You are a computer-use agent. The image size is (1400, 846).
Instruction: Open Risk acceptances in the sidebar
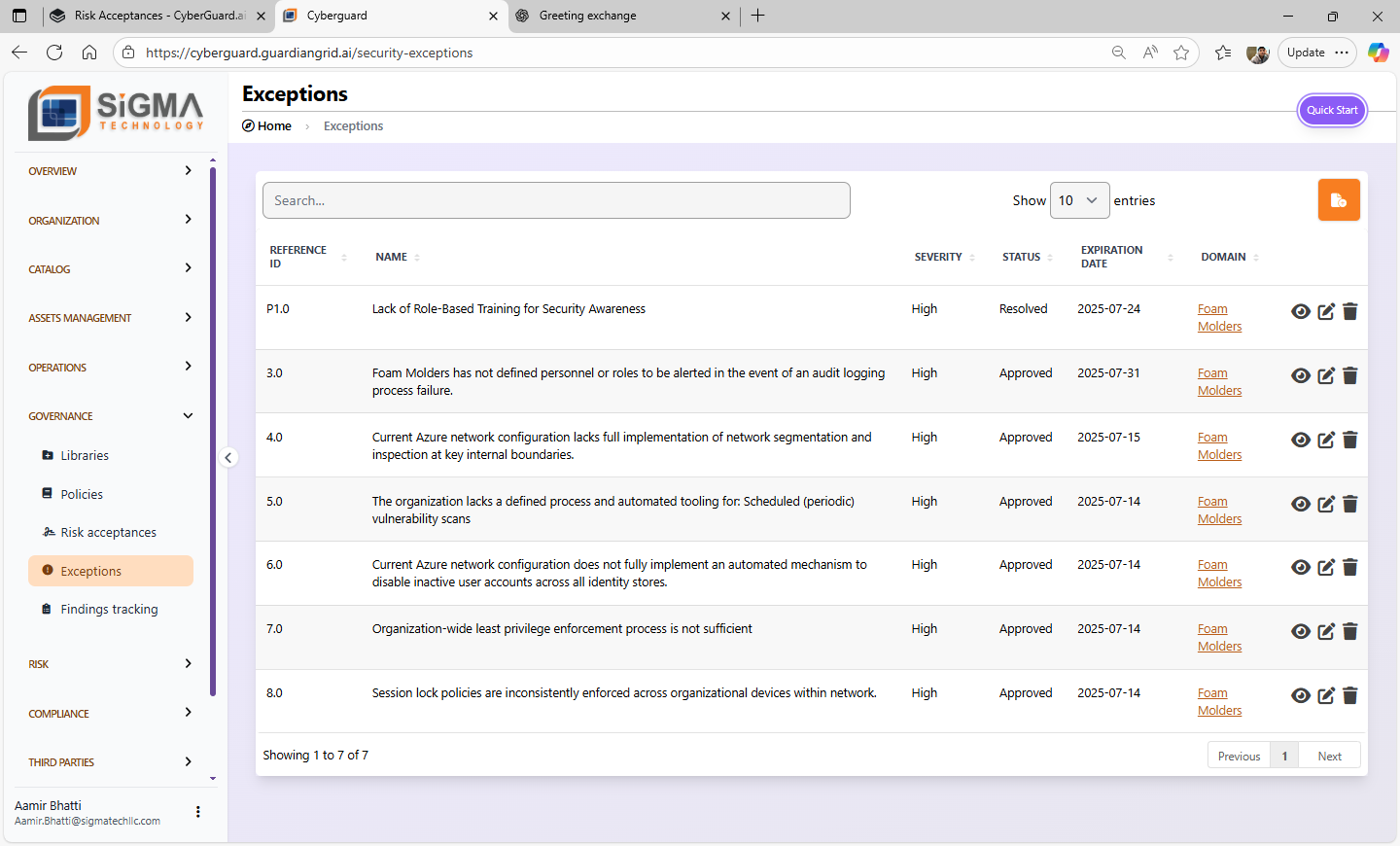[x=108, y=533]
